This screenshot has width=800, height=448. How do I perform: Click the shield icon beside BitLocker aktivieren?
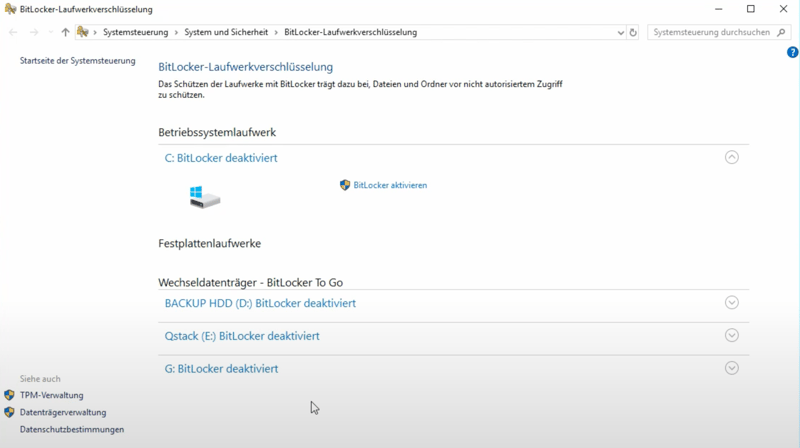(345, 185)
